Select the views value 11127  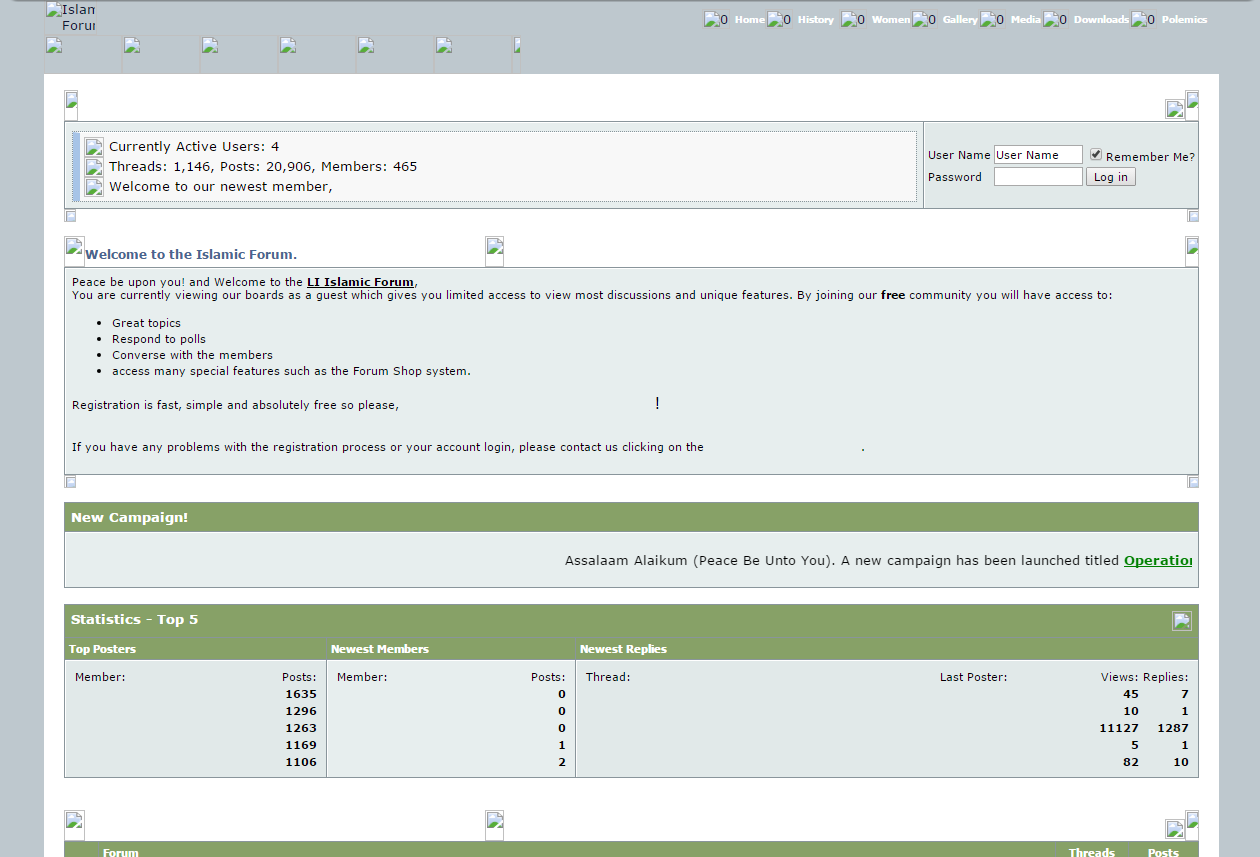[x=1119, y=728]
